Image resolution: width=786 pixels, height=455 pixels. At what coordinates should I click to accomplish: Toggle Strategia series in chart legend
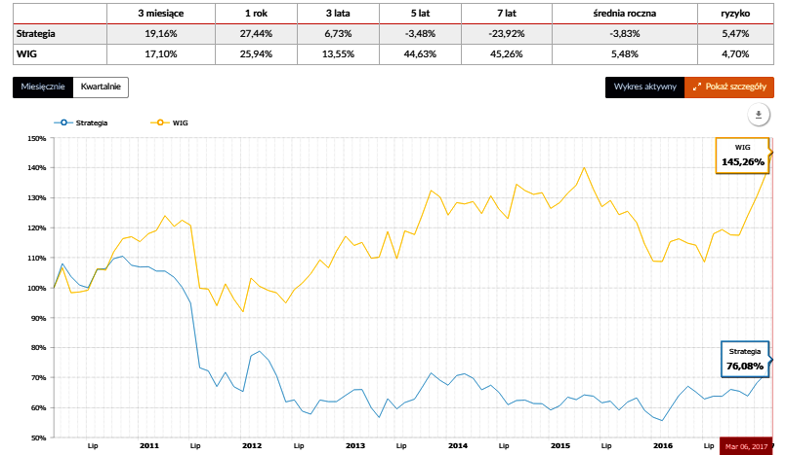click(x=81, y=123)
